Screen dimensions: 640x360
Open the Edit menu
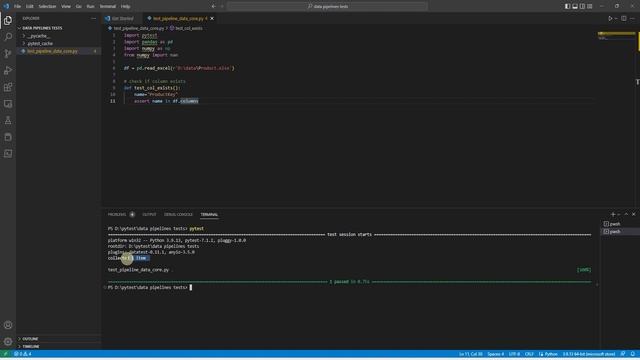[x=30, y=6]
